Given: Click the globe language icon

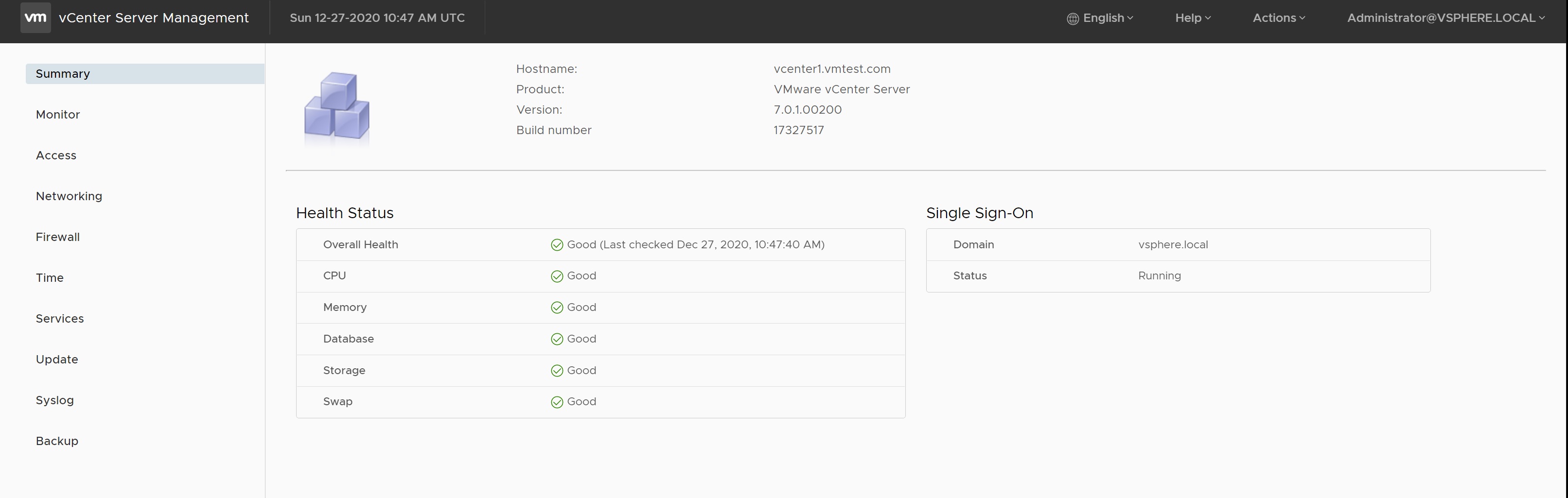Looking at the screenshot, I should pyautogui.click(x=1073, y=19).
